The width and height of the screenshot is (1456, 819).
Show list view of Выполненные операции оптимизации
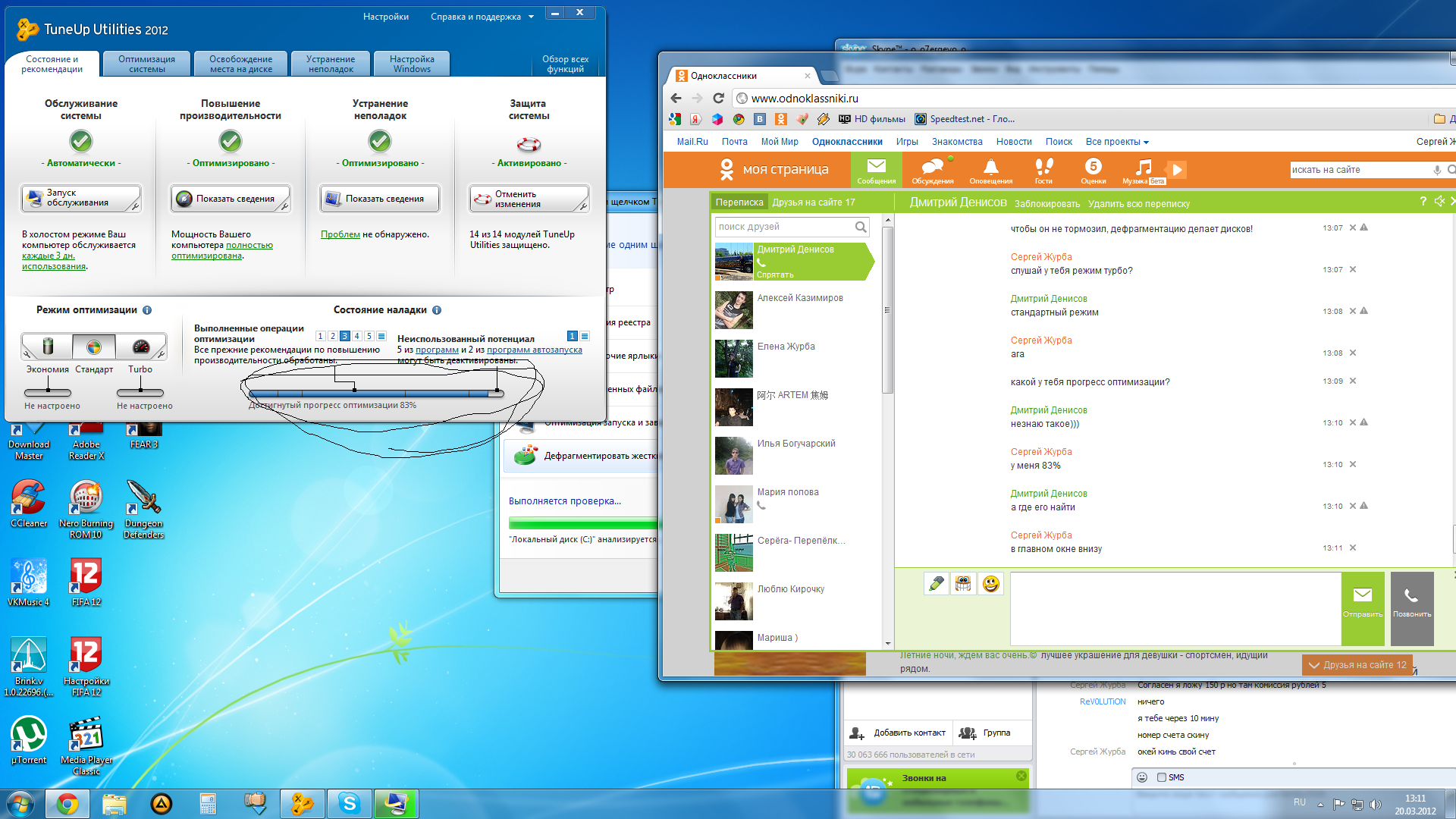click(381, 336)
